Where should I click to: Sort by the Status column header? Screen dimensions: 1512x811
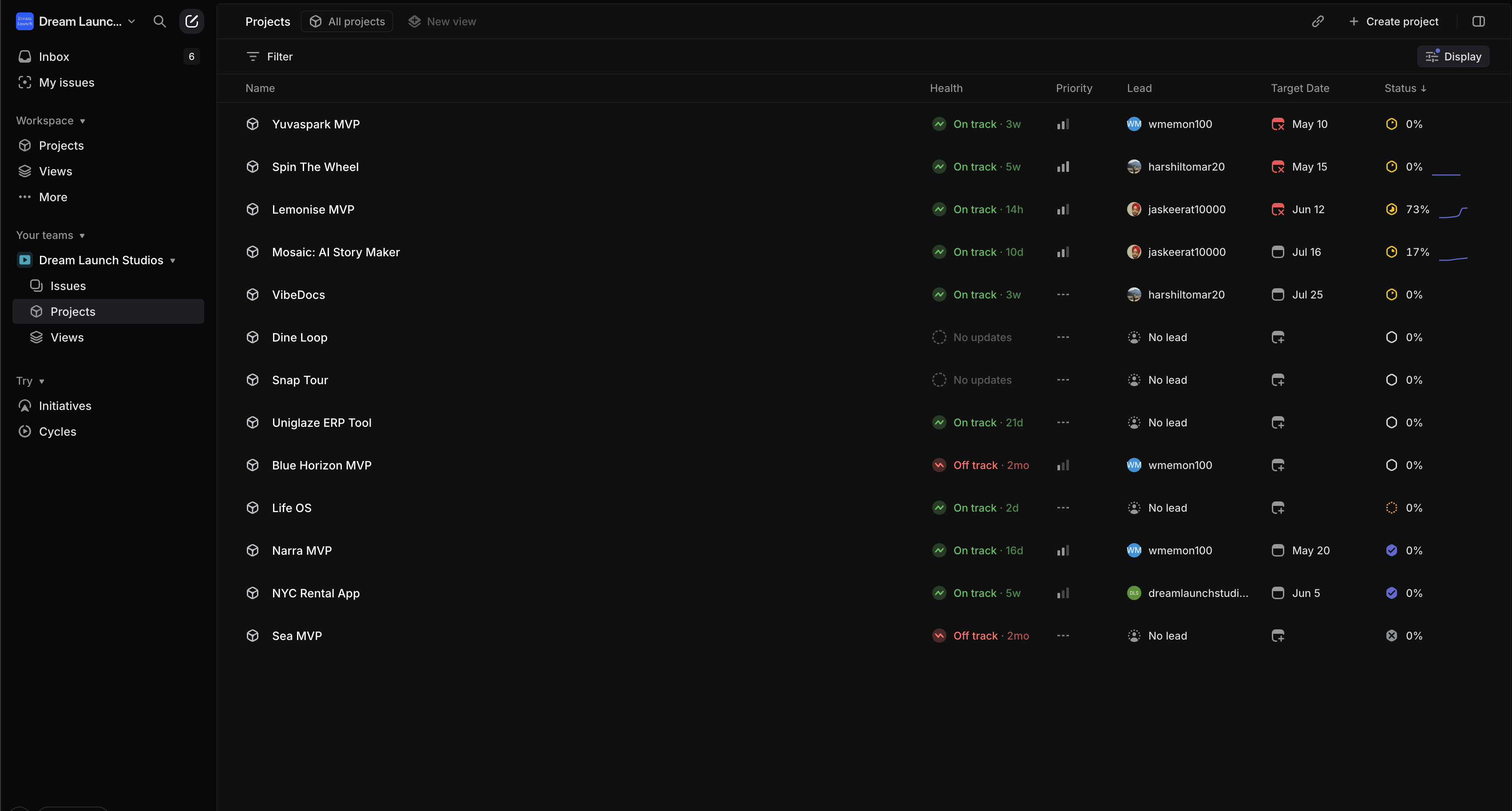pos(1405,88)
